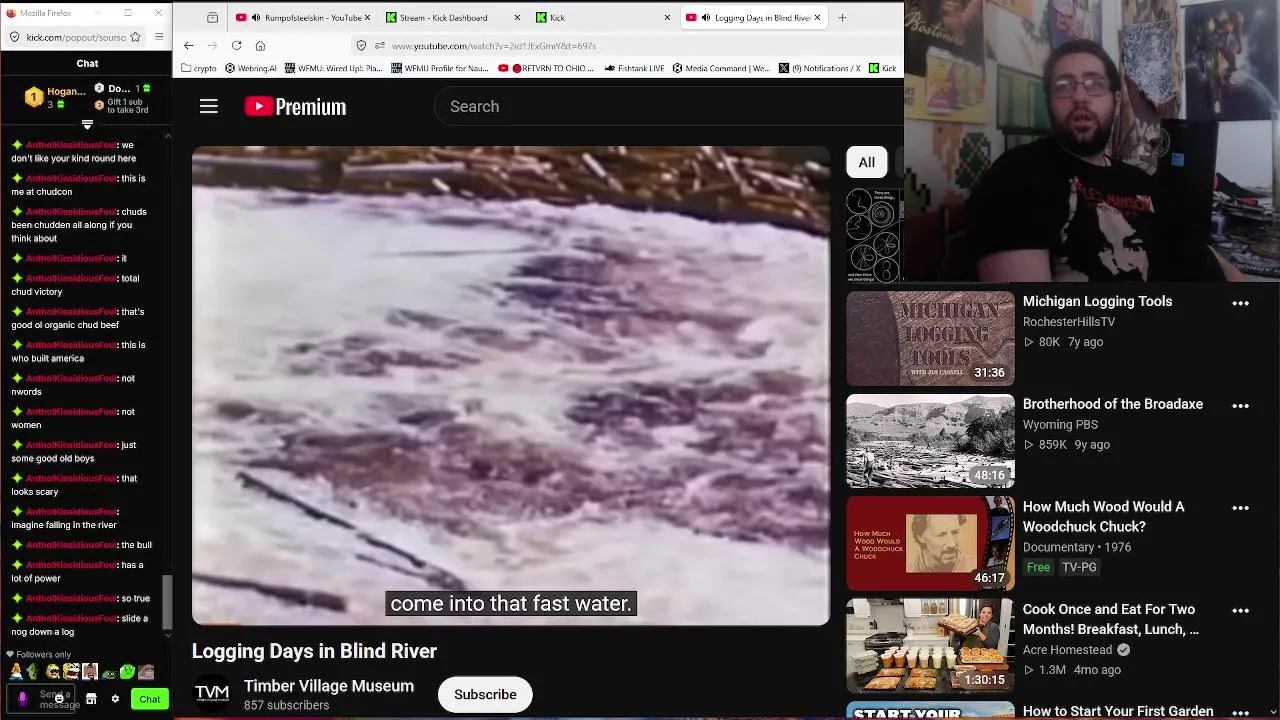
Task: Open How Much Wood Would A Woodchuck Chuck thumbnail
Action: point(930,543)
